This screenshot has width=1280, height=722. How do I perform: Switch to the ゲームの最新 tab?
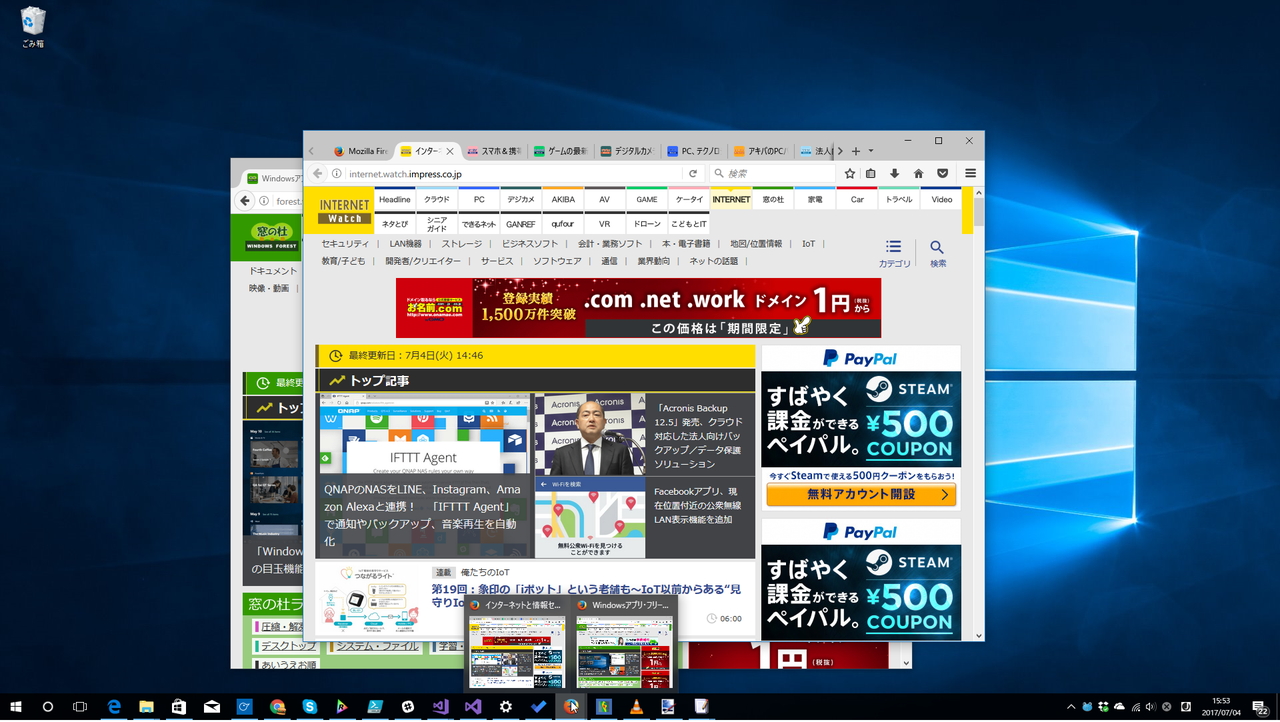coord(560,151)
